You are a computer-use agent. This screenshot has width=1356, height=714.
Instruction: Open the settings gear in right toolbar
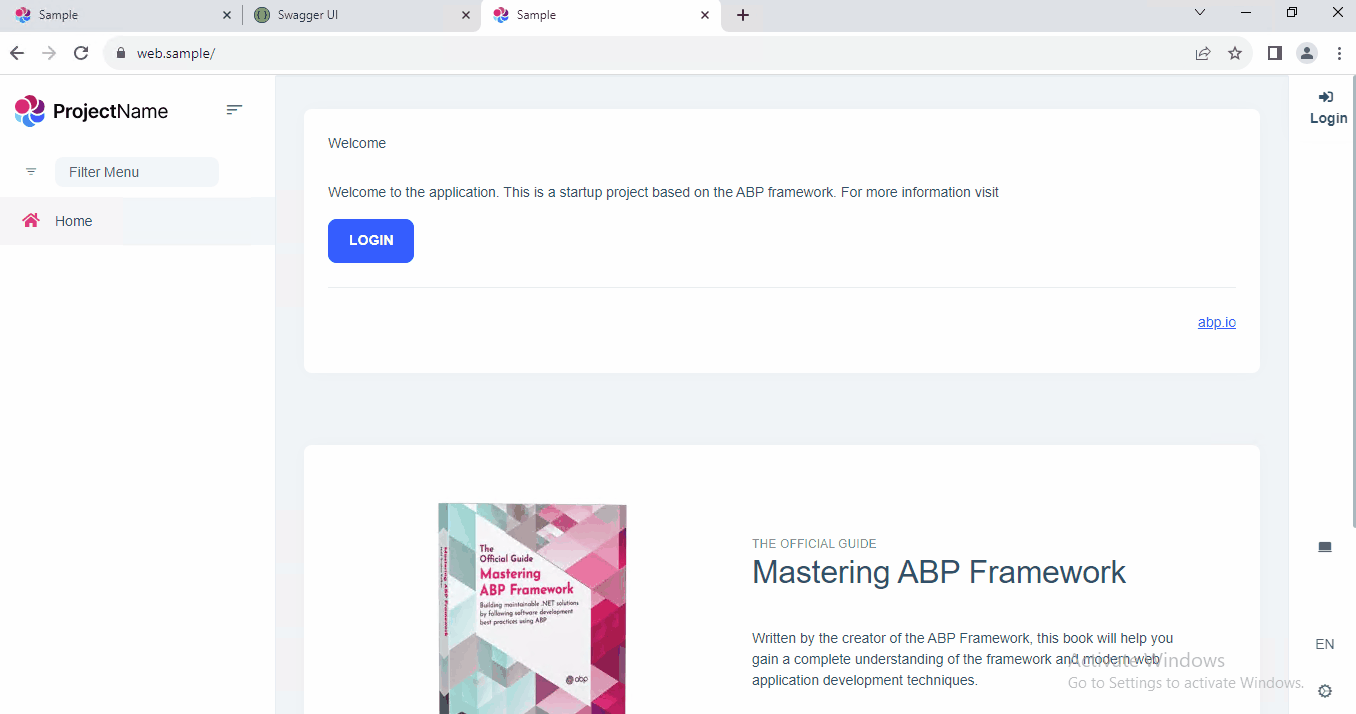point(1325,691)
